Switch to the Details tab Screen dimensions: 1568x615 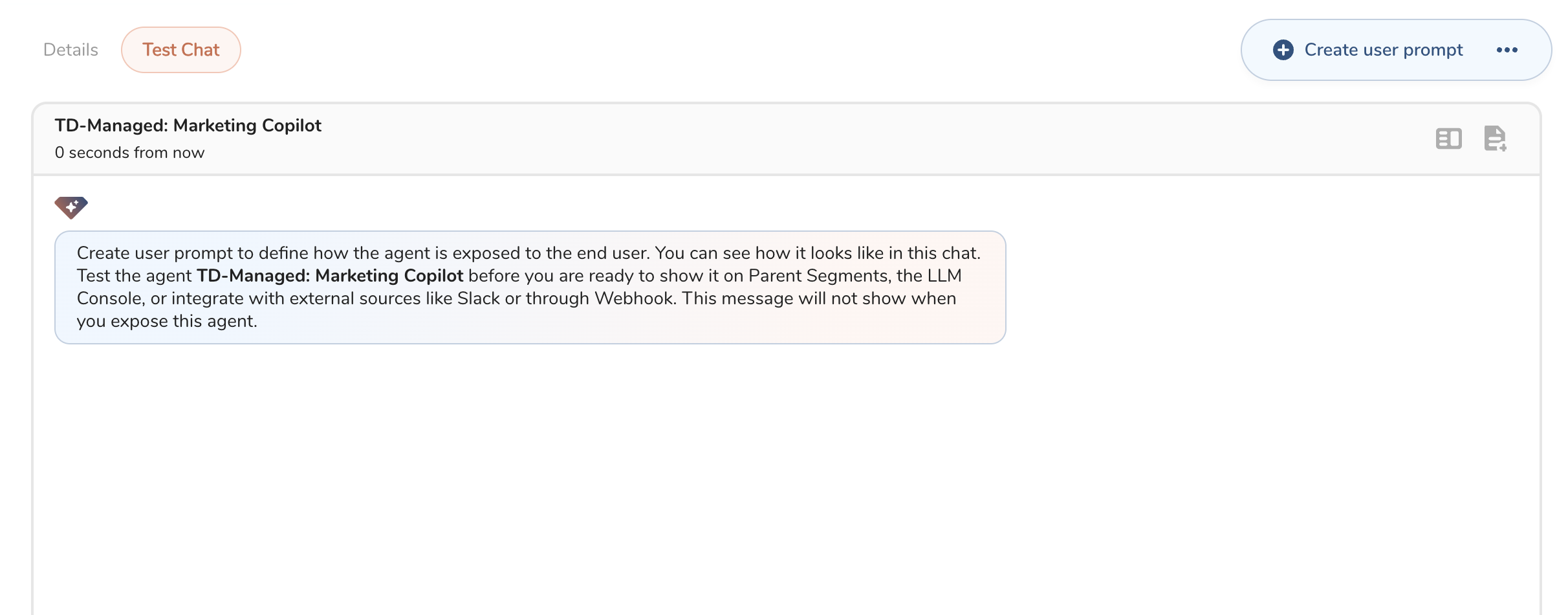pos(71,49)
